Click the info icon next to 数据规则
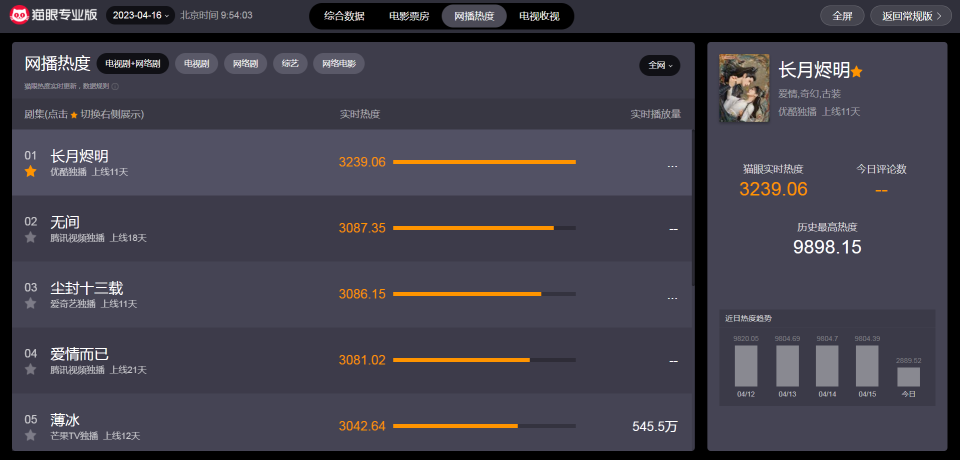The width and height of the screenshot is (960, 460). point(115,86)
